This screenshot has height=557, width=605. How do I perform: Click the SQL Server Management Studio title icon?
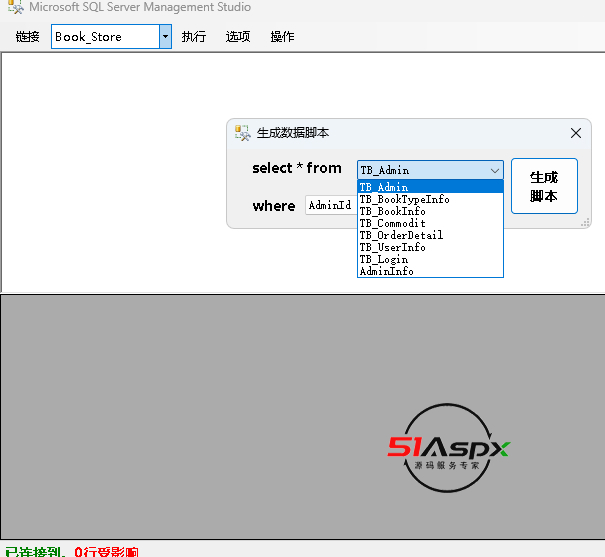(15, 7)
